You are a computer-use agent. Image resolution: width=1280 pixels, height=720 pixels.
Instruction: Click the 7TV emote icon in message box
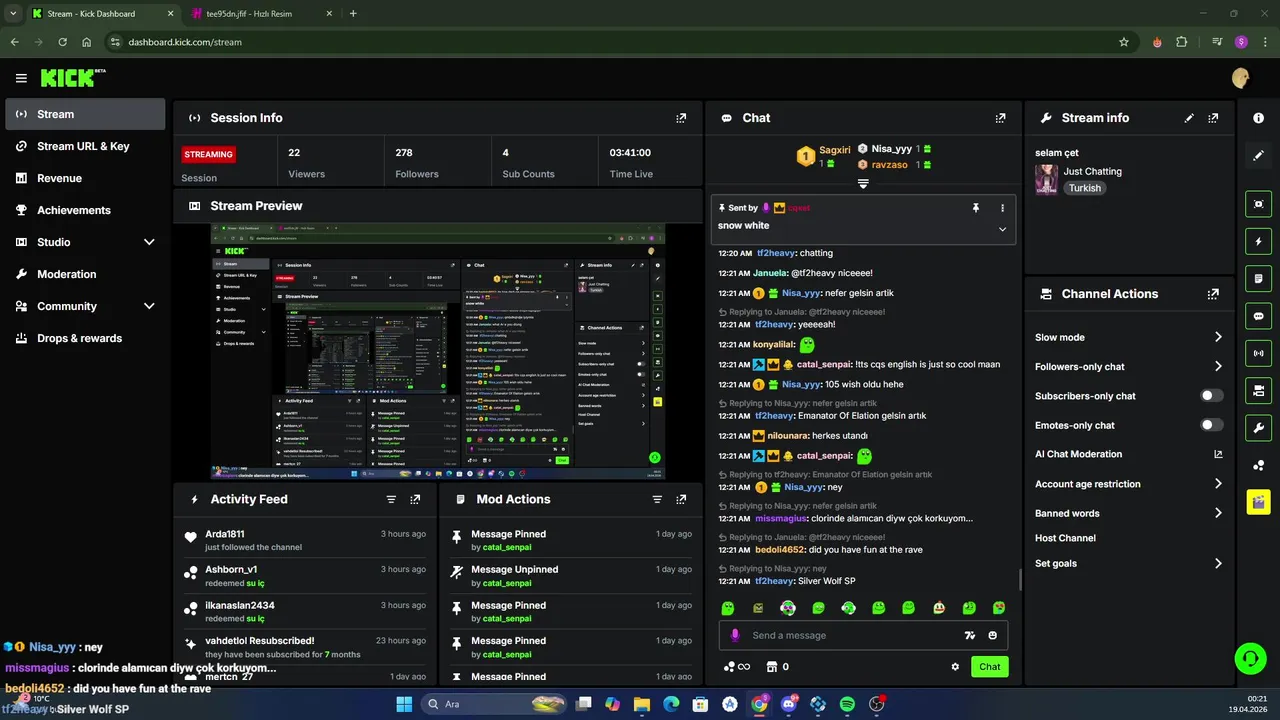coord(969,635)
